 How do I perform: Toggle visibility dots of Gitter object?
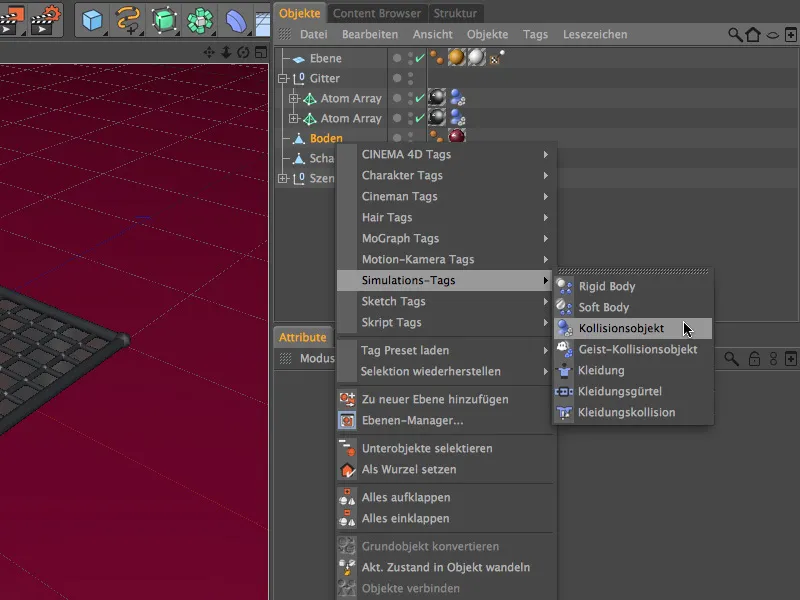coord(411,78)
